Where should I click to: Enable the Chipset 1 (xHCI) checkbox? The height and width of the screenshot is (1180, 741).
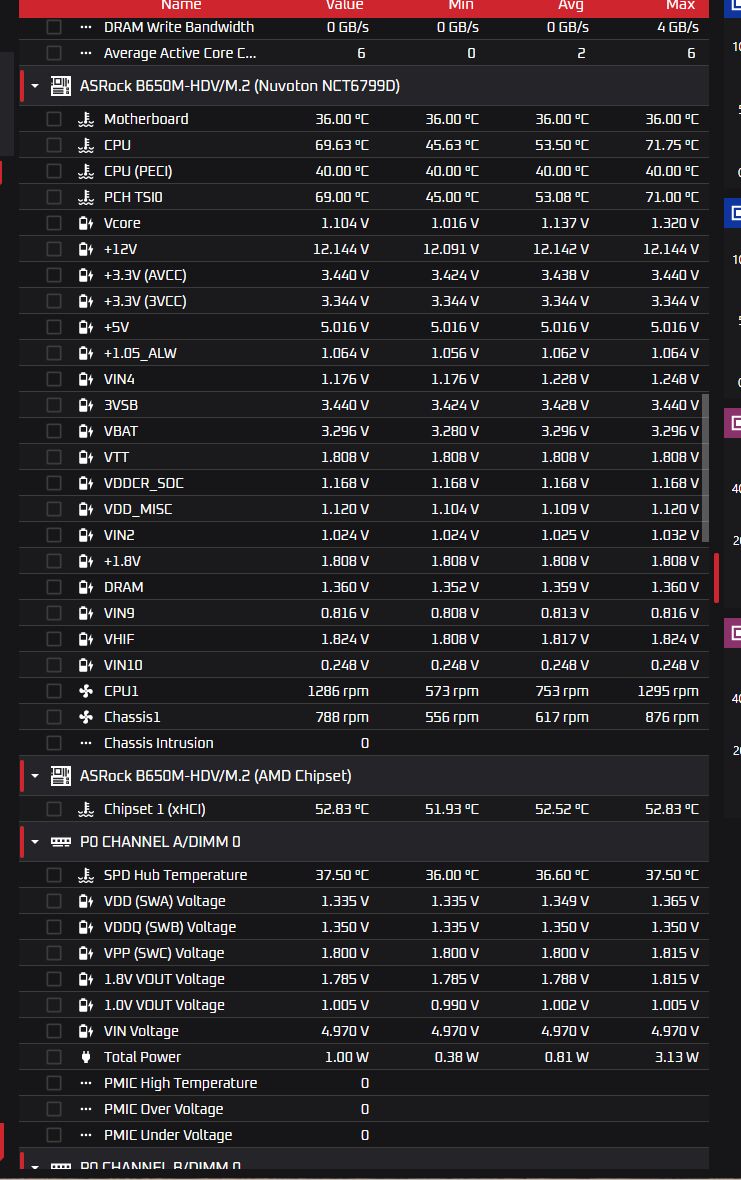(53, 809)
